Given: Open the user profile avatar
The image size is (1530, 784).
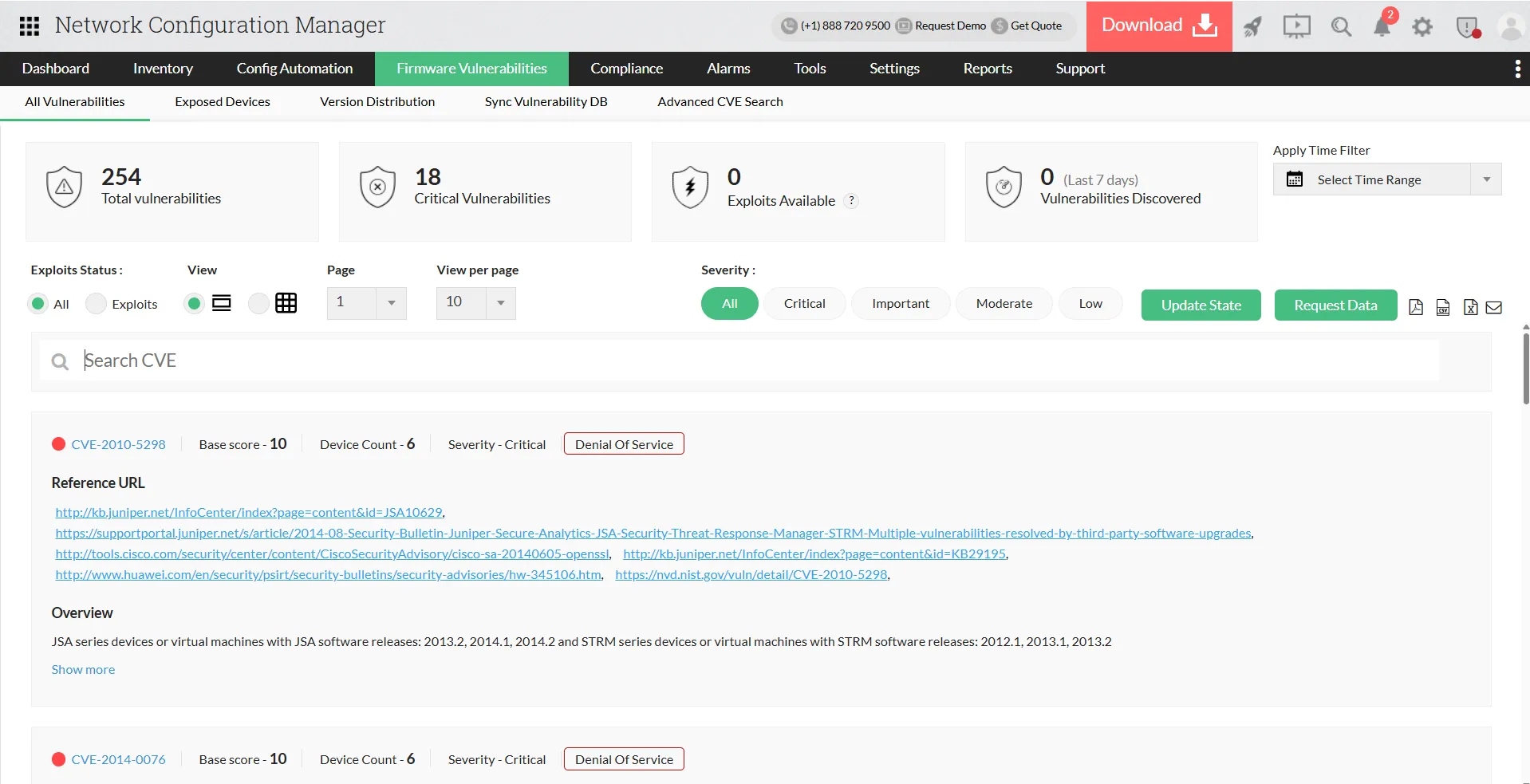Looking at the screenshot, I should coord(1511,27).
